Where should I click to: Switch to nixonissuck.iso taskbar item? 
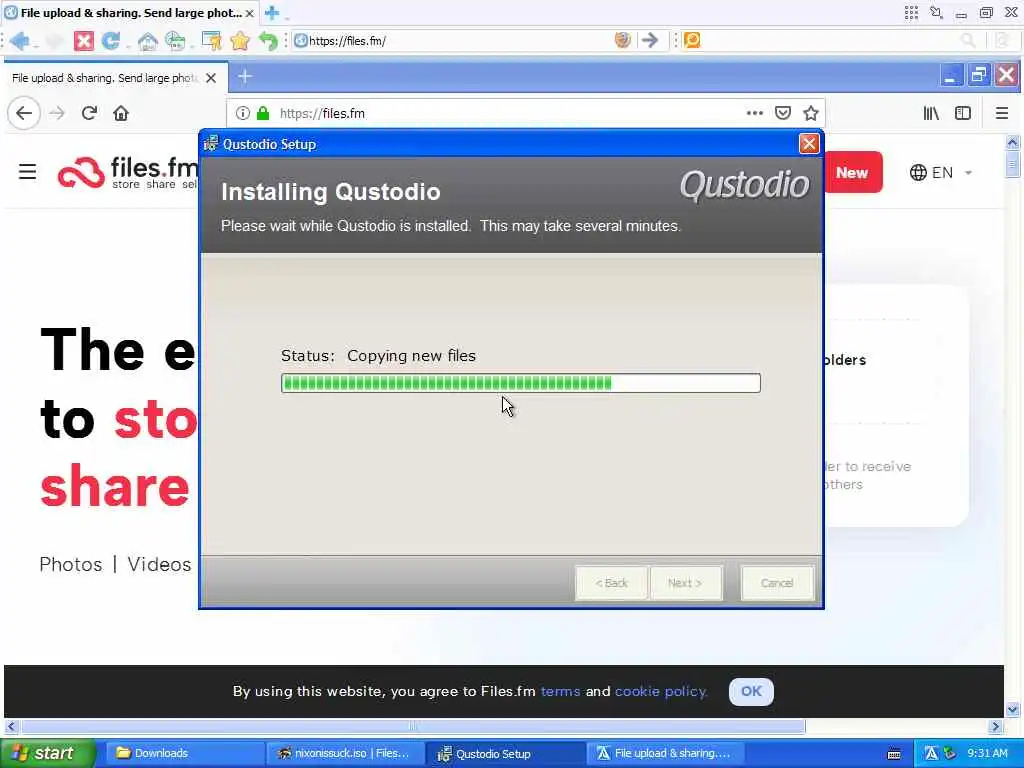coord(346,754)
